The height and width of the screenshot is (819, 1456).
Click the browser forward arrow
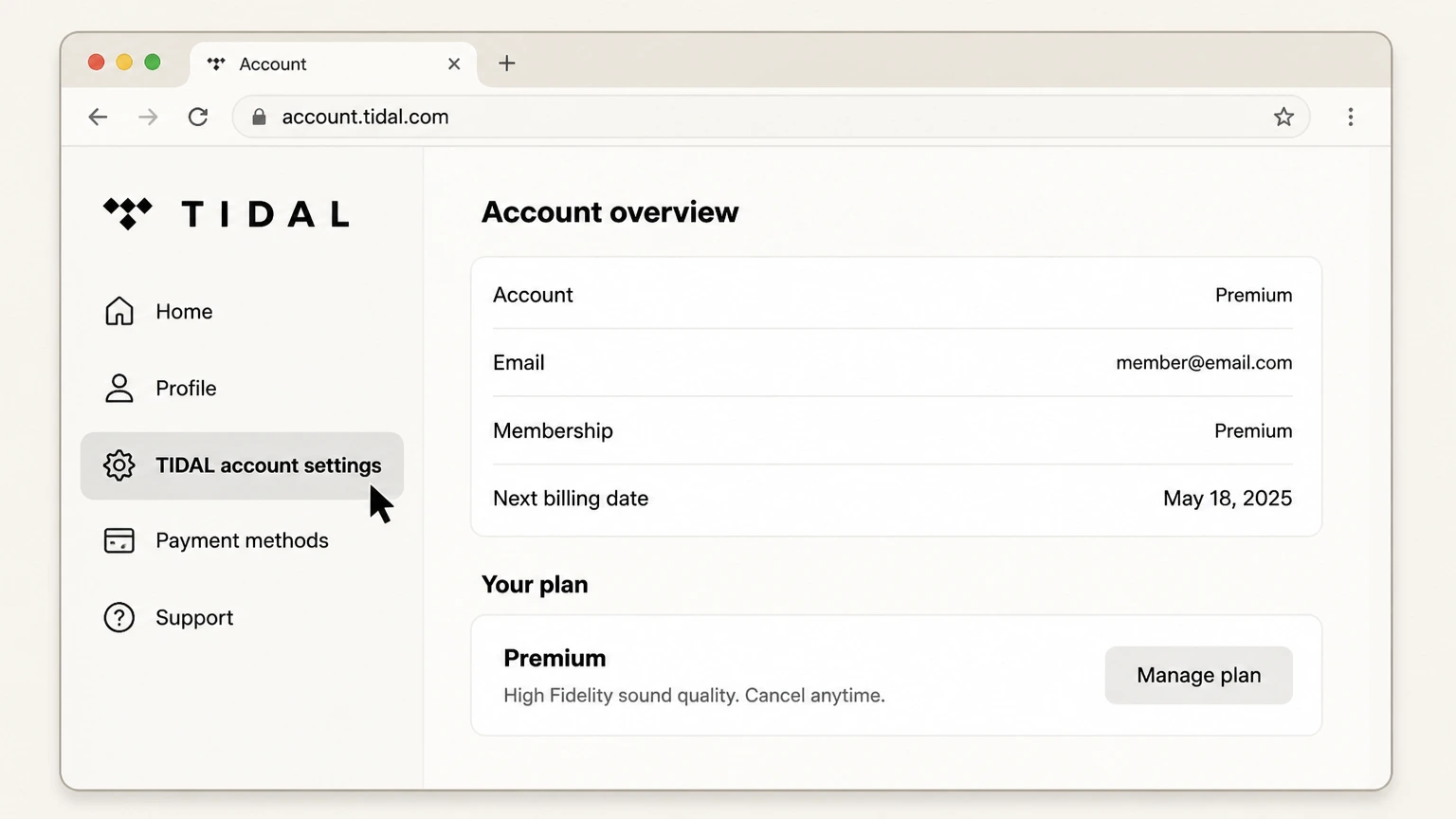pos(148,117)
